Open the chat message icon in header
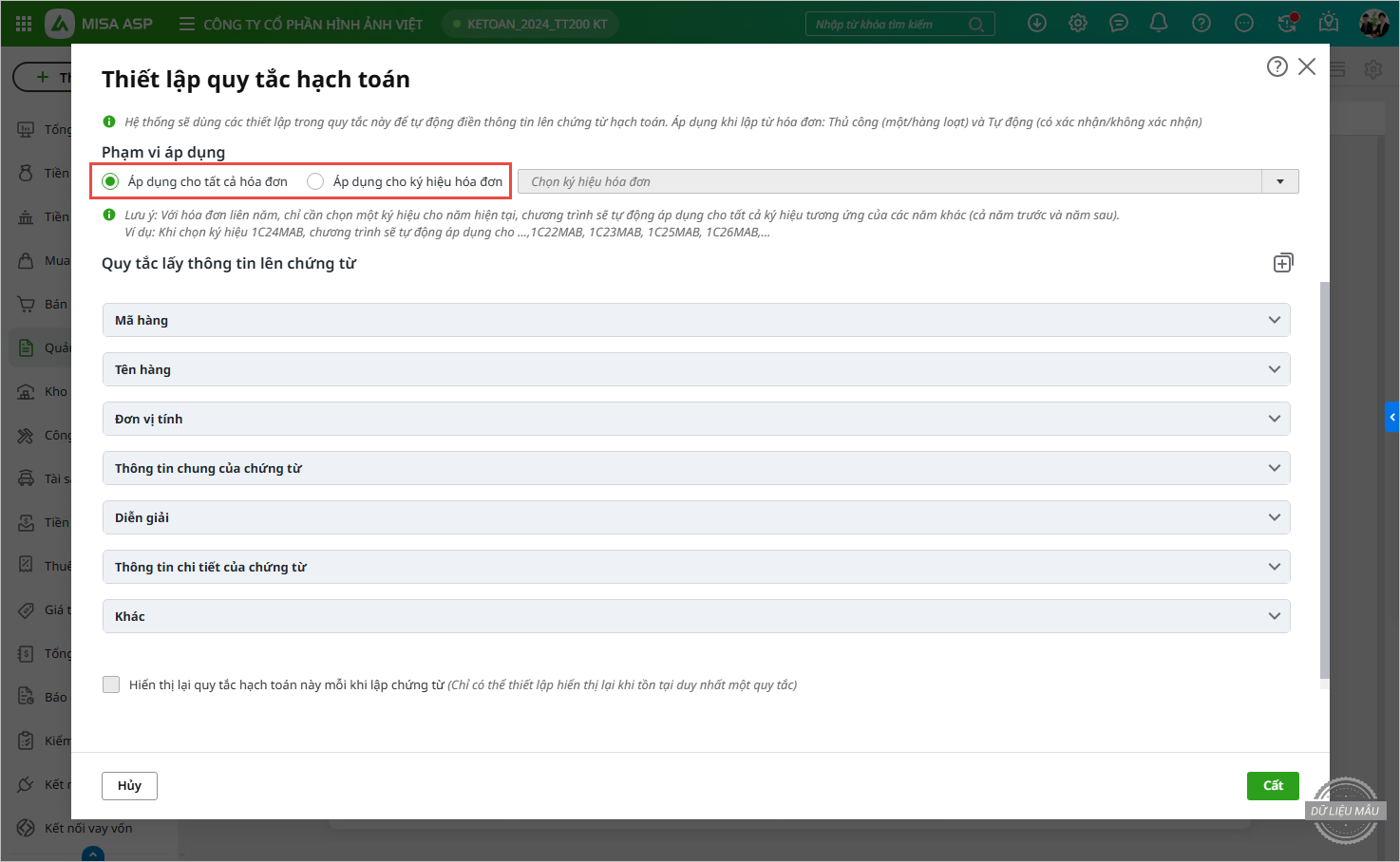The image size is (1400, 862). click(1119, 24)
